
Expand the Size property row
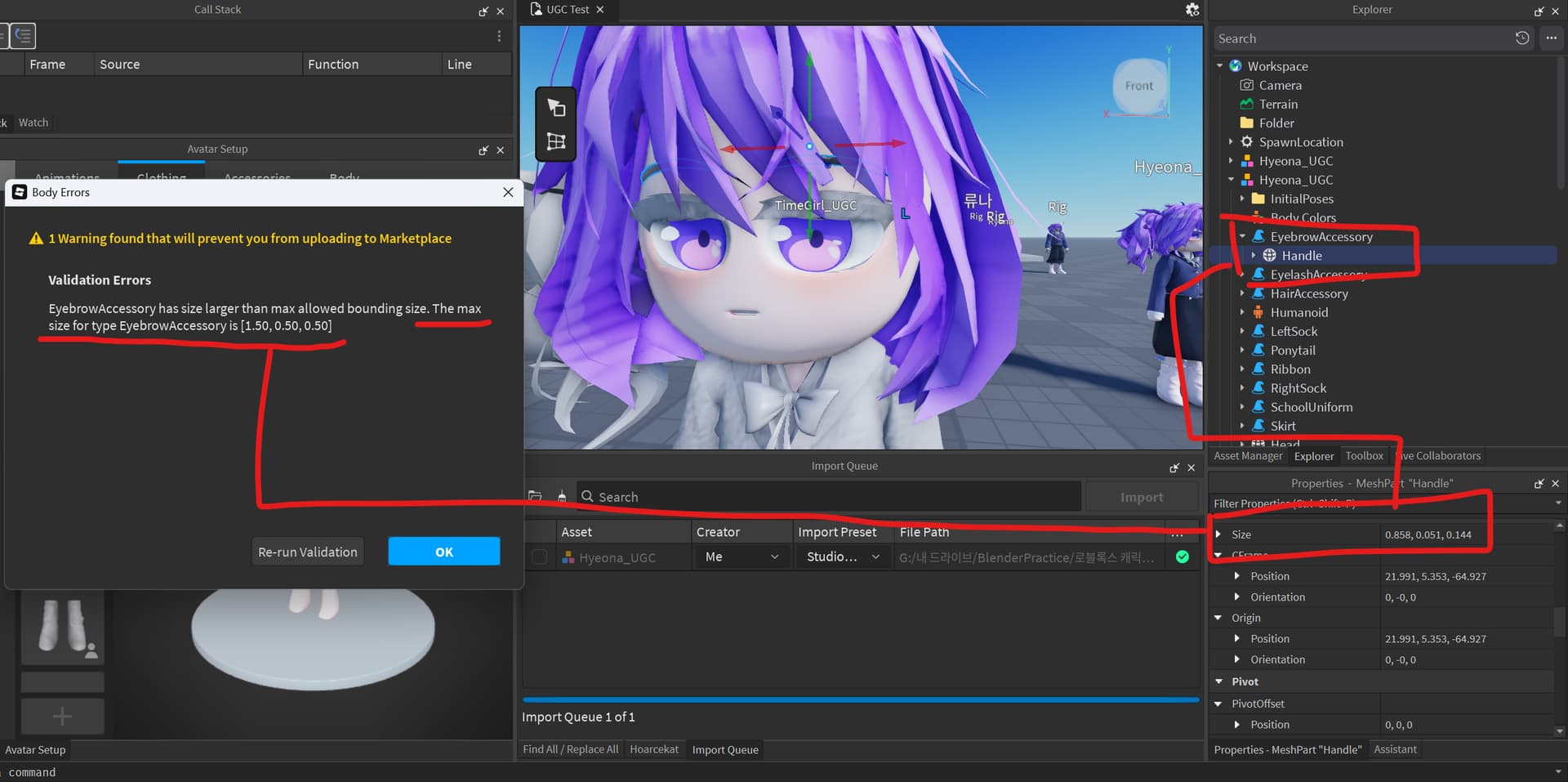1218,534
